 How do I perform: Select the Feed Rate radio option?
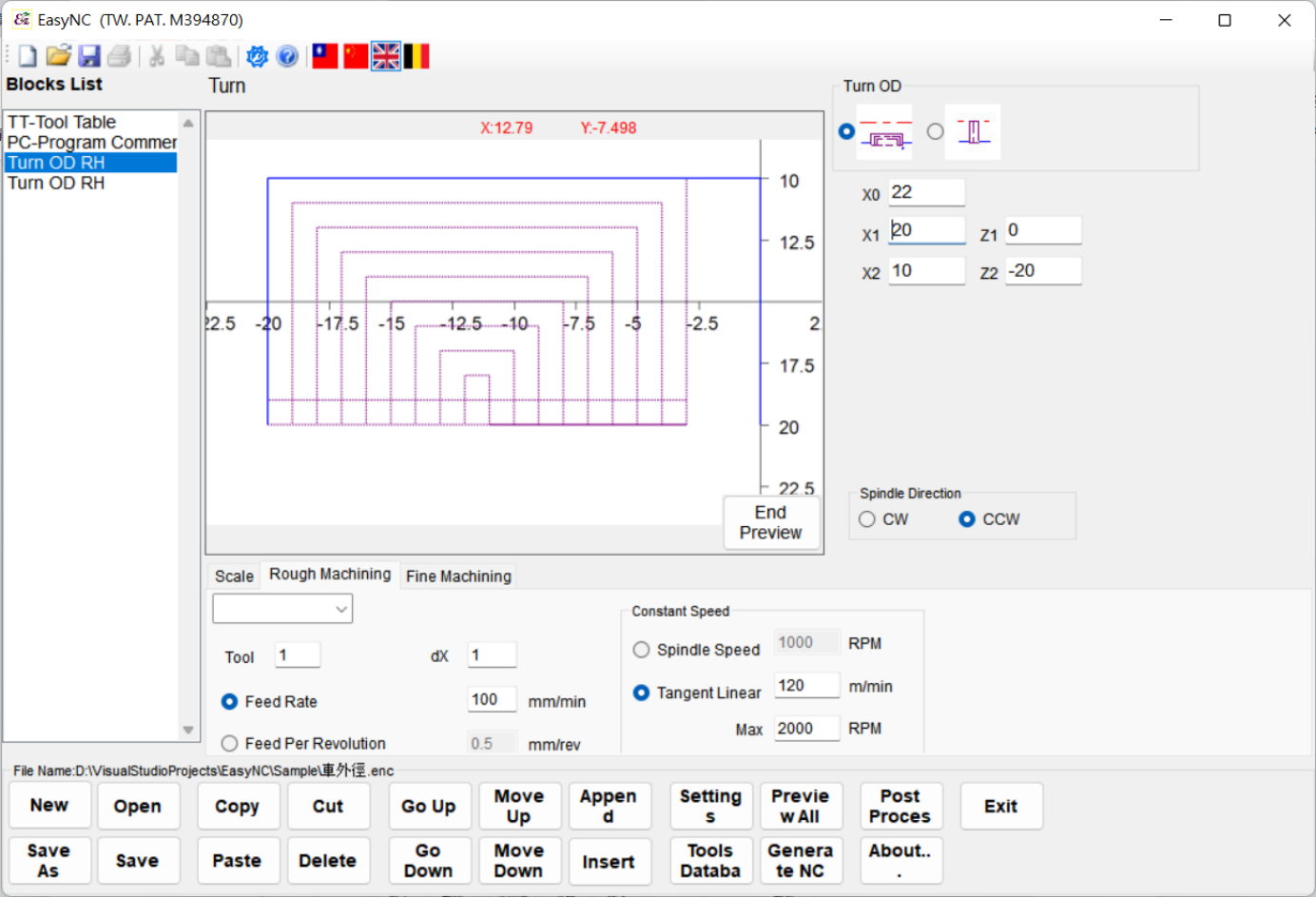pos(229,701)
